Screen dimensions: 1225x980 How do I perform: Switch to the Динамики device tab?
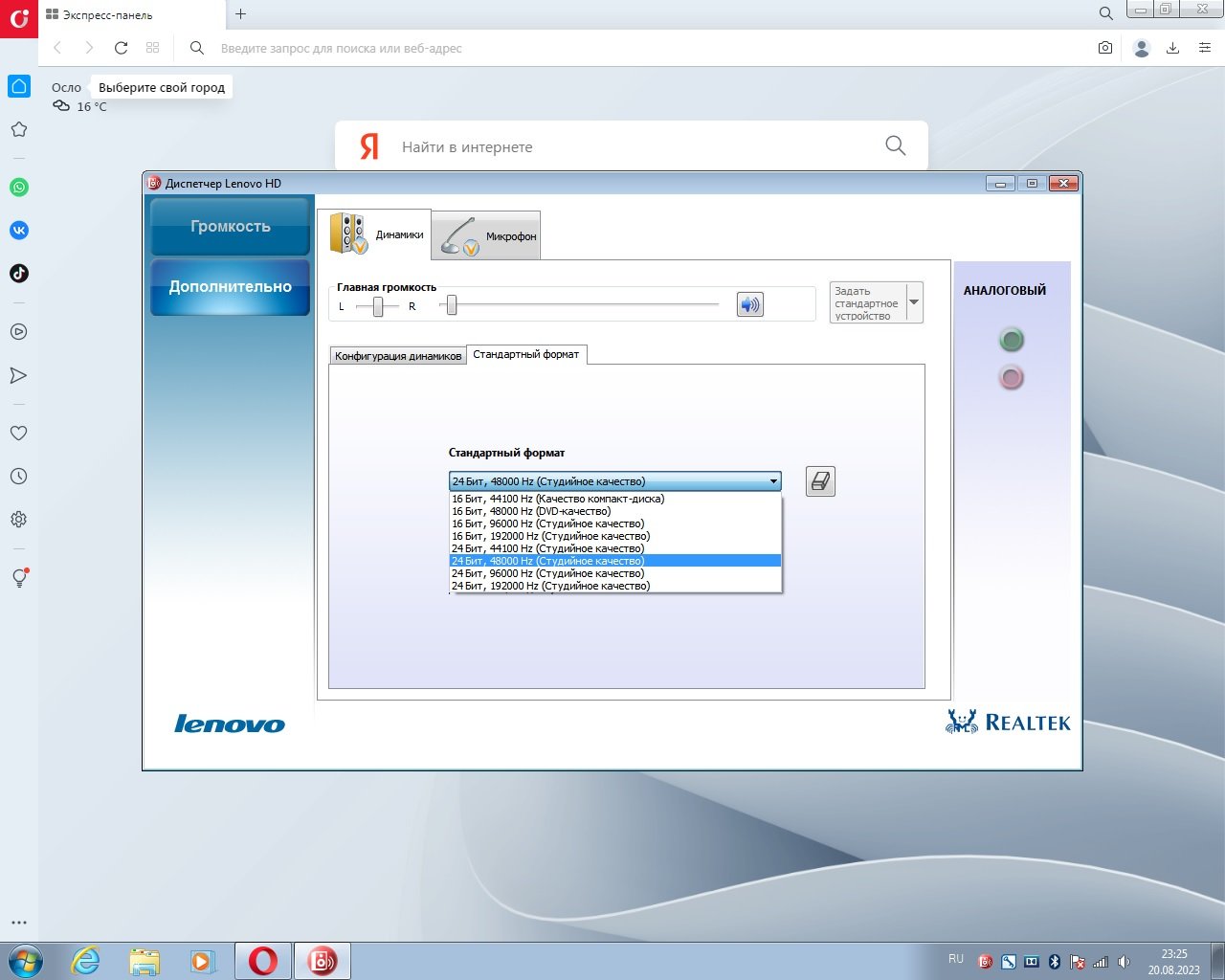click(374, 234)
